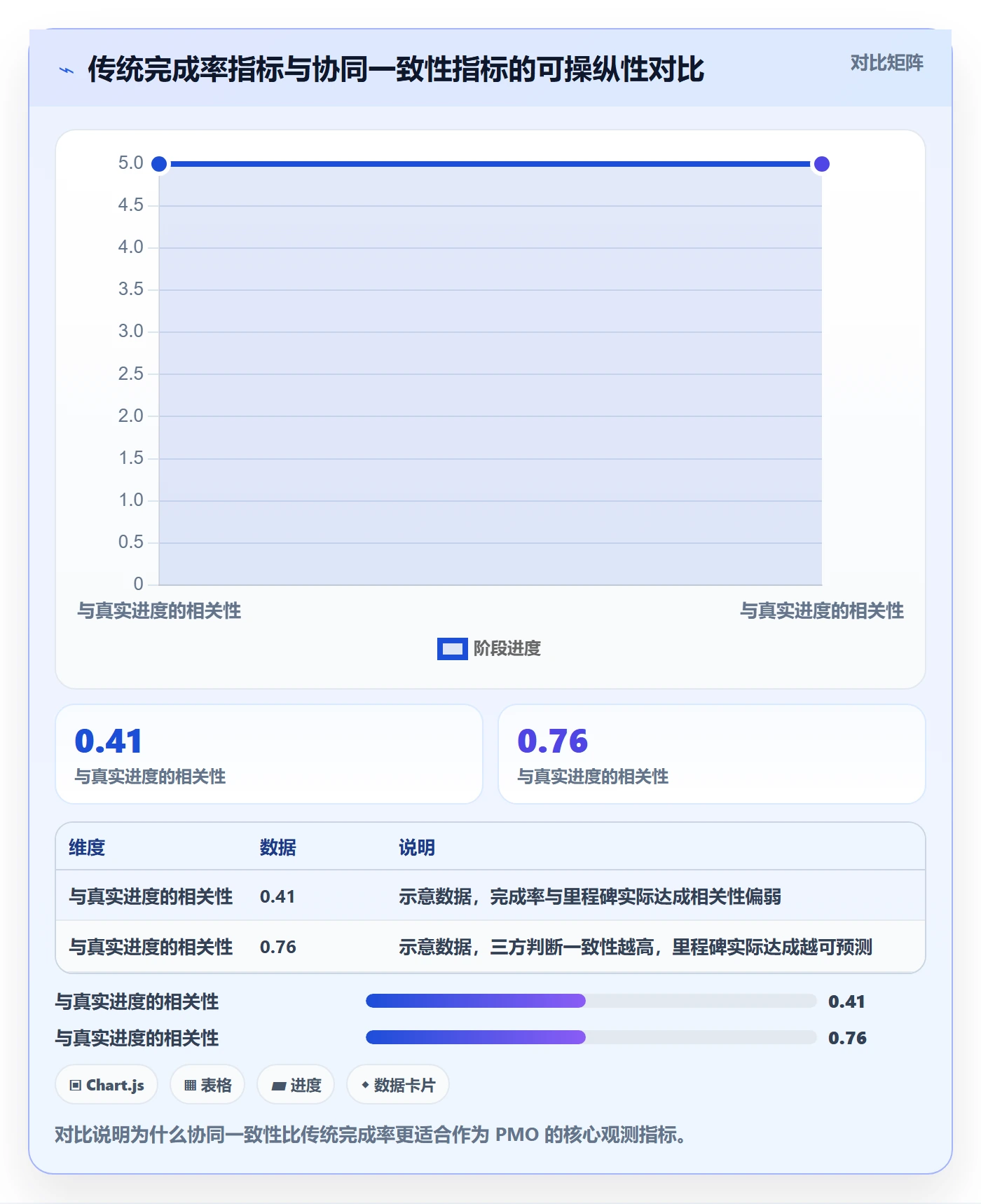Select the 表格 tag chip
The image size is (981, 1204).
207,1085
